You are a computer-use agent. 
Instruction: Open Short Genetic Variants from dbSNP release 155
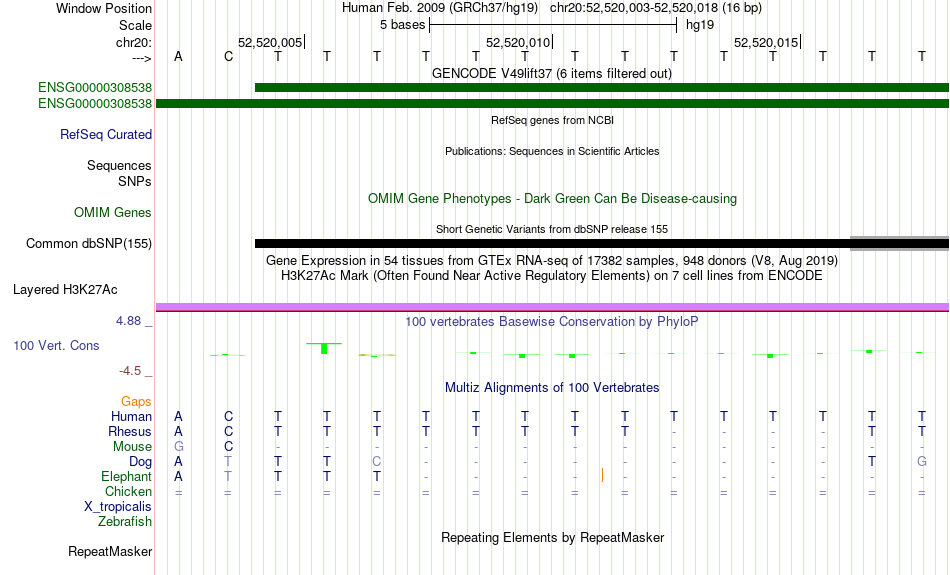click(x=552, y=229)
